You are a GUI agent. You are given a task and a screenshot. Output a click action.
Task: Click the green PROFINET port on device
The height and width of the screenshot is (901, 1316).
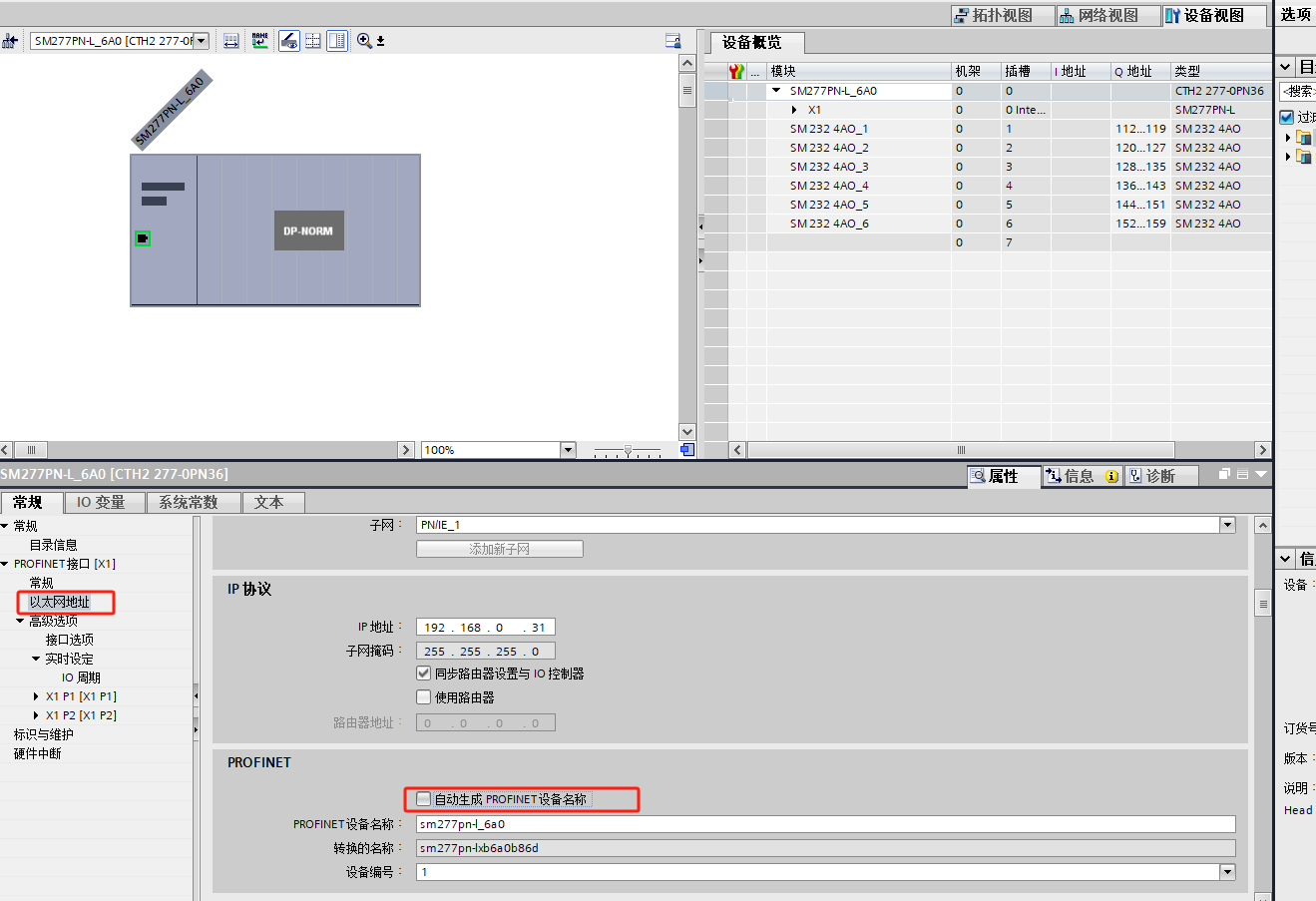[x=143, y=238]
